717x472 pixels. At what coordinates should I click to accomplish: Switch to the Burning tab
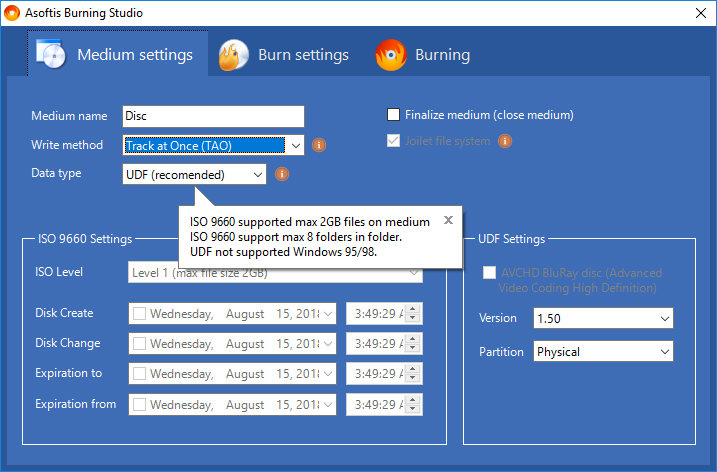coord(442,55)
